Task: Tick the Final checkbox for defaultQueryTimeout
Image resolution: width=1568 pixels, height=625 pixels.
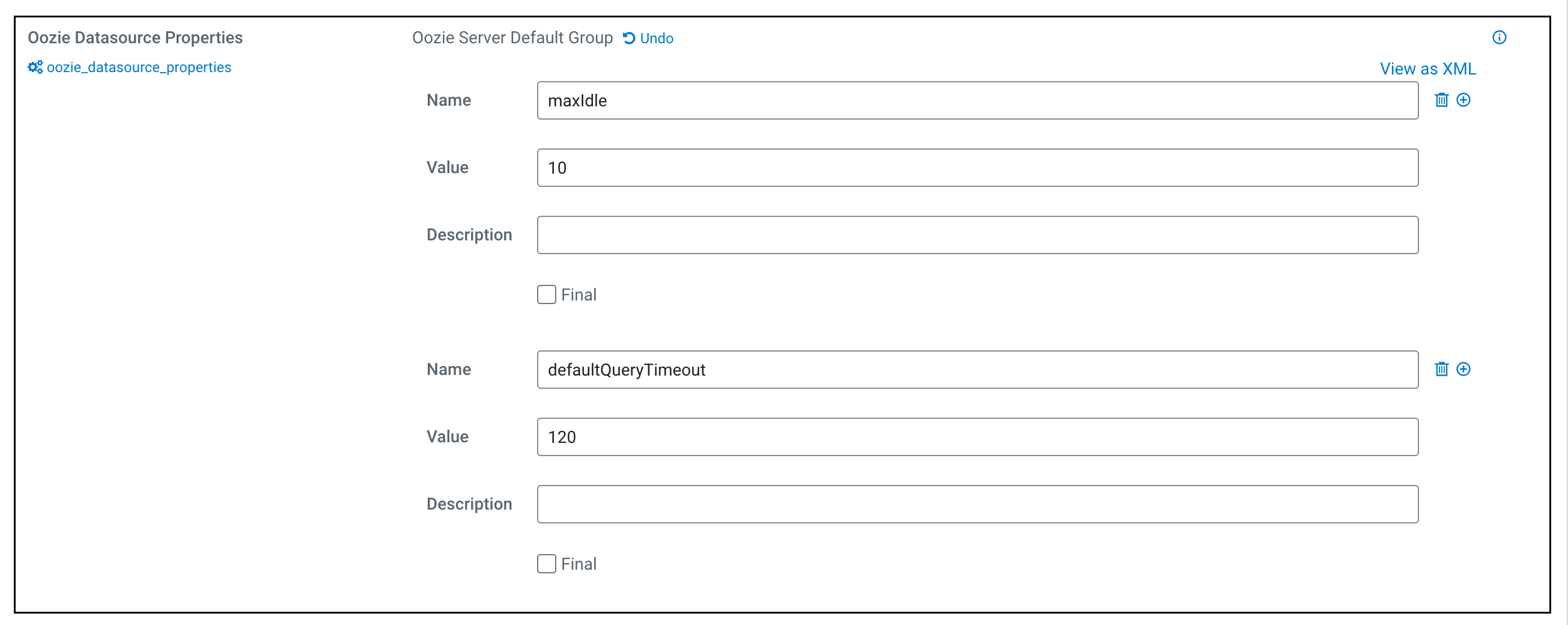Action: [x=546, y=564]
